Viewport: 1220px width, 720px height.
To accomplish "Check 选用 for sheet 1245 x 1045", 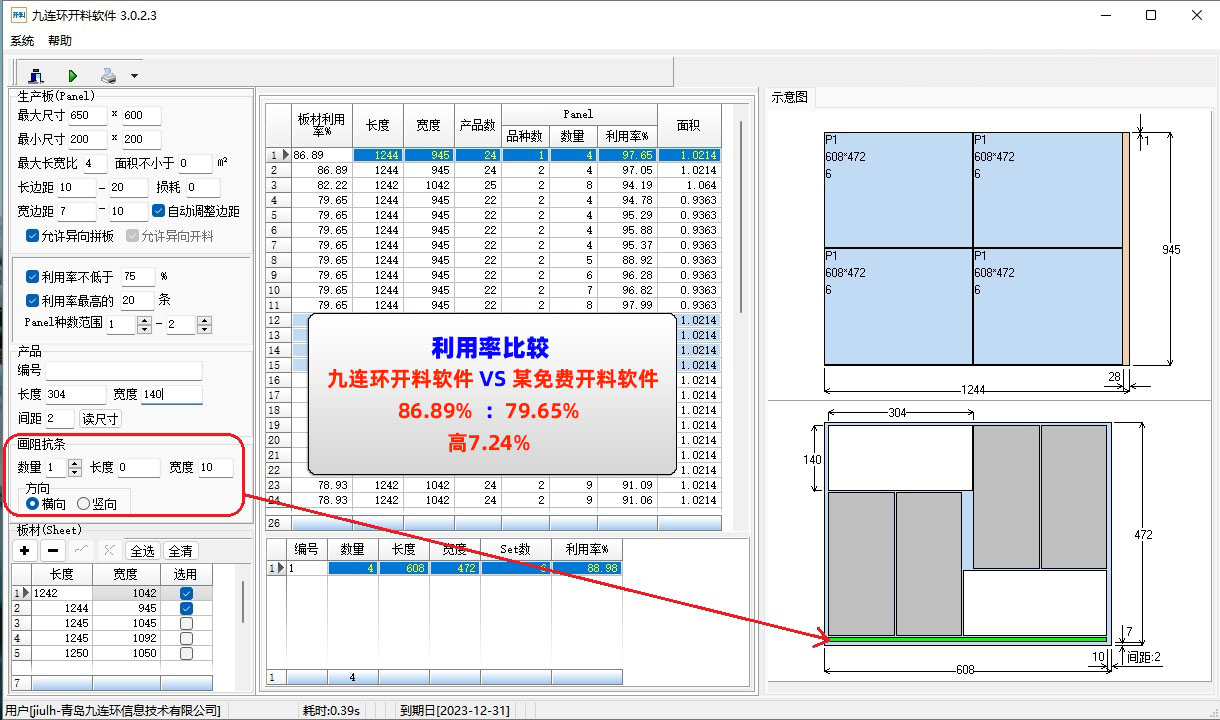I will point(186,623).
